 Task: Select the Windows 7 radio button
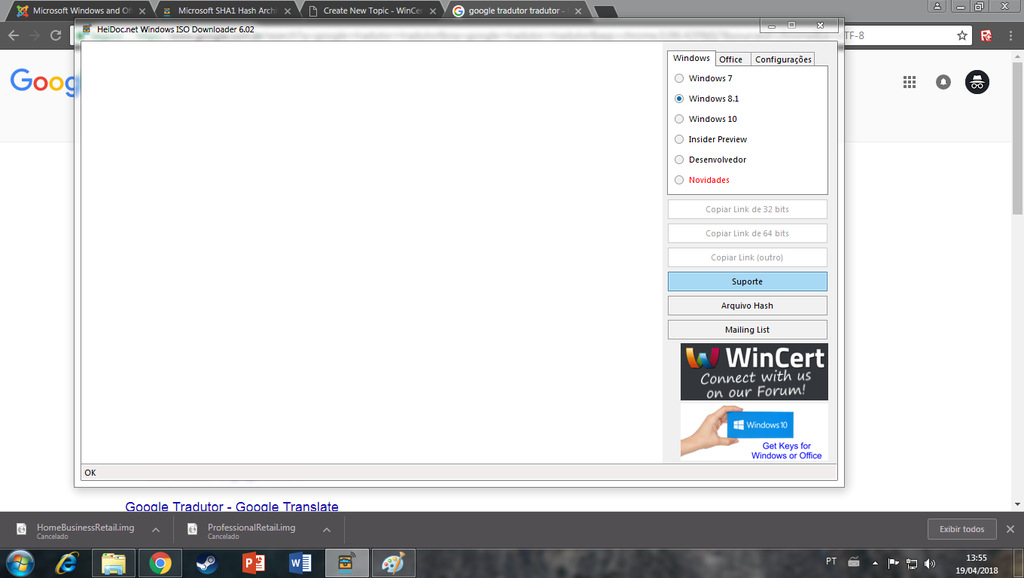(680, 78)
